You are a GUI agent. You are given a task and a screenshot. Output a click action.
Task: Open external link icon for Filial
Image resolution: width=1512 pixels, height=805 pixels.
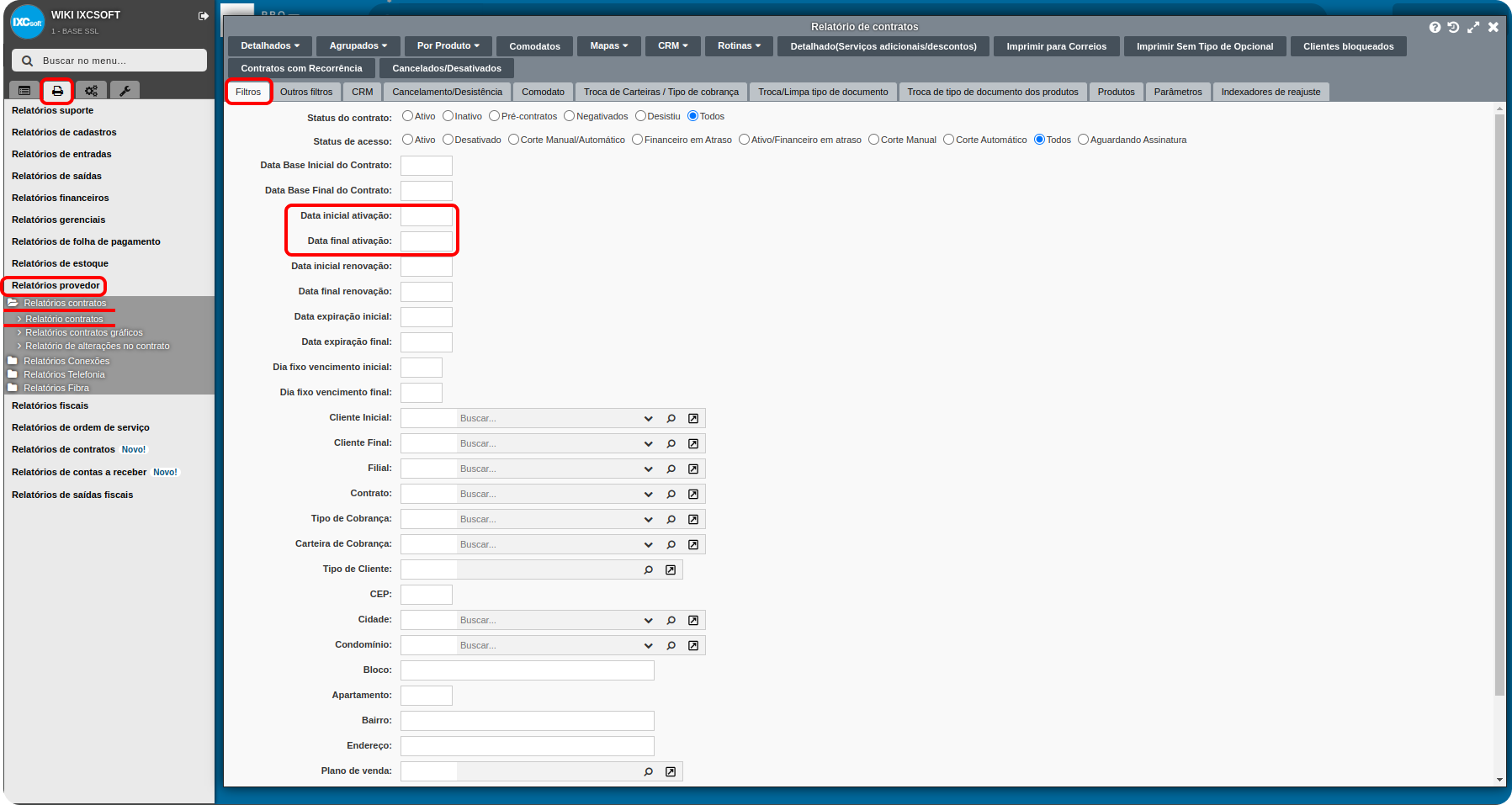click(x=693, y=469)
